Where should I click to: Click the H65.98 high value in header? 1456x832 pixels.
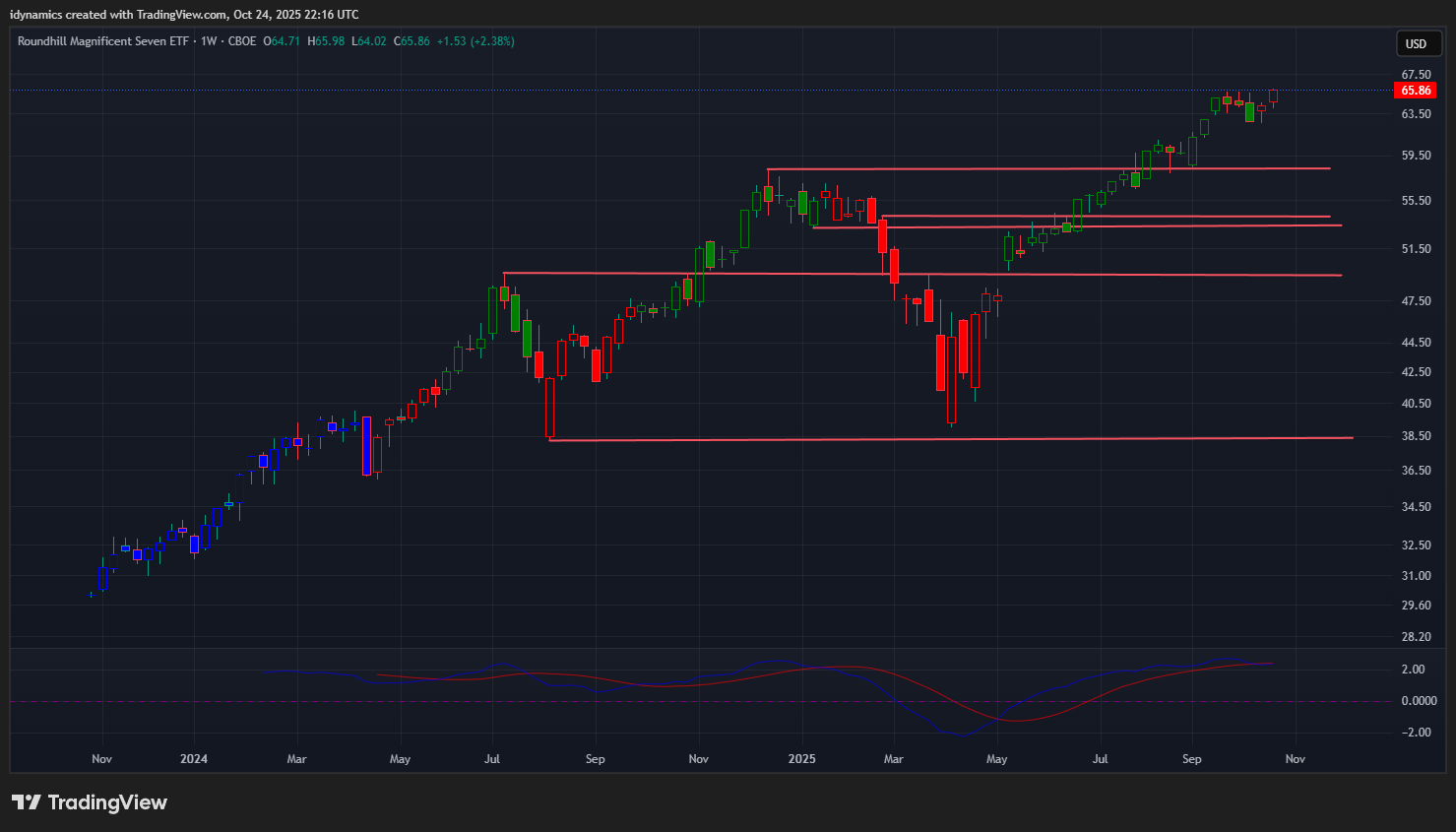(326, 41)
